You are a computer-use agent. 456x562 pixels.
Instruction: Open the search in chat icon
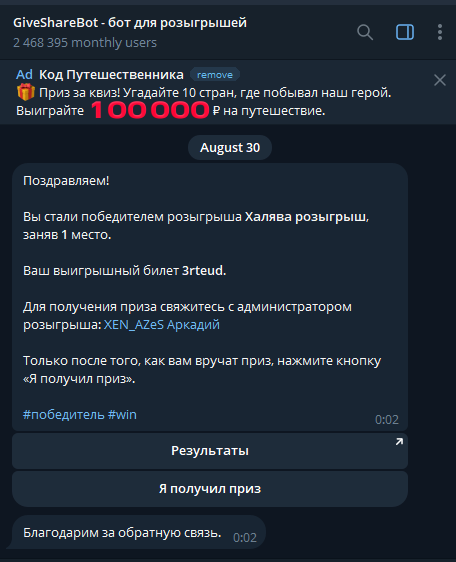365,32
